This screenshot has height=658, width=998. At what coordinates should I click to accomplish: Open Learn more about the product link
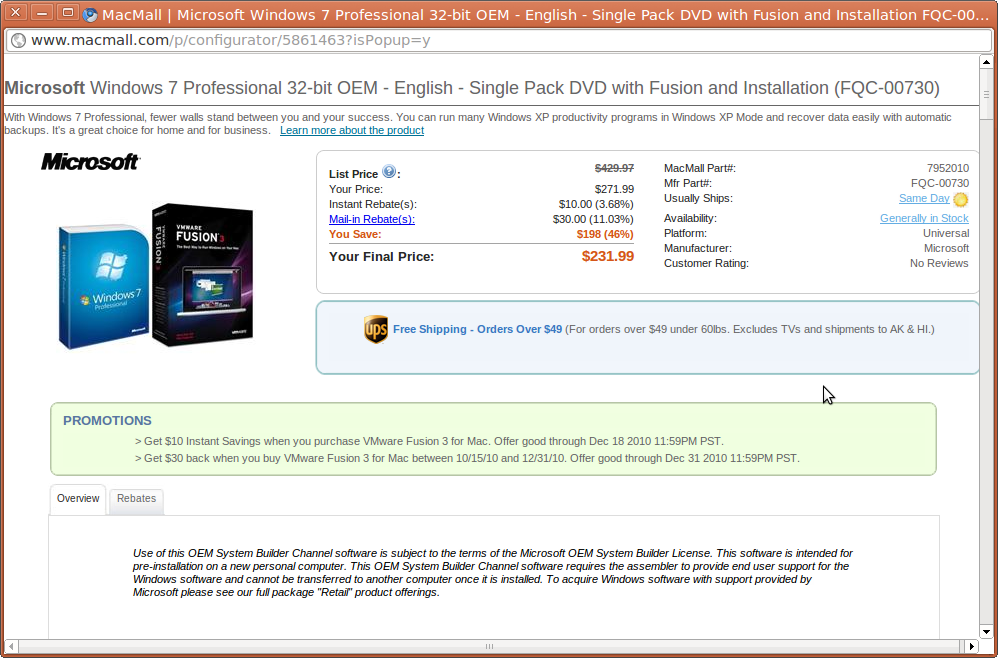click(x=352, y=130)
